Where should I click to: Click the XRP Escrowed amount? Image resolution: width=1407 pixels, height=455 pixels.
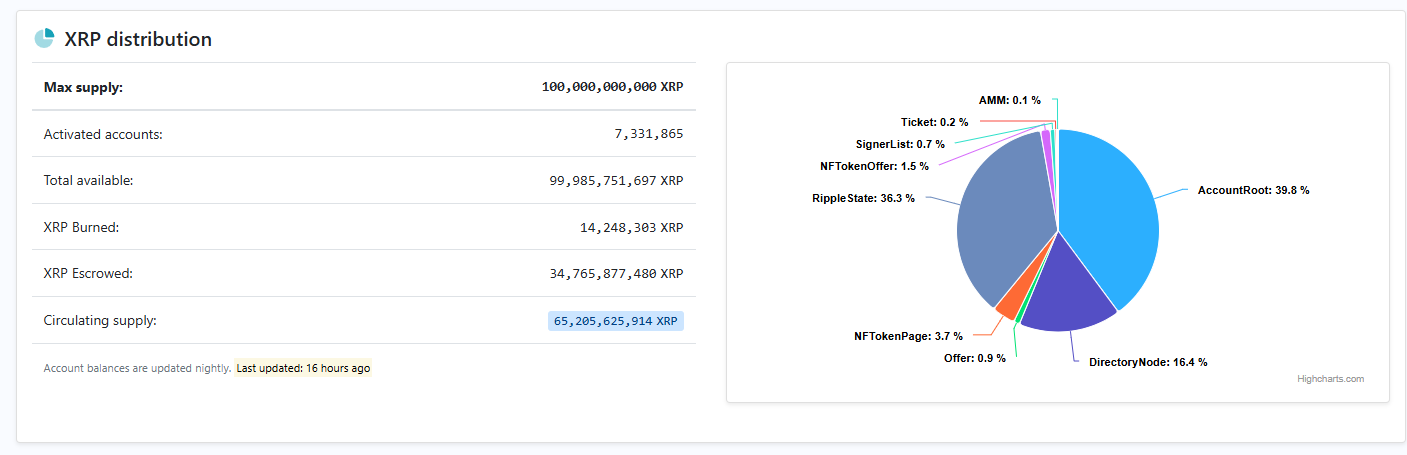click(x=616, y=273)
